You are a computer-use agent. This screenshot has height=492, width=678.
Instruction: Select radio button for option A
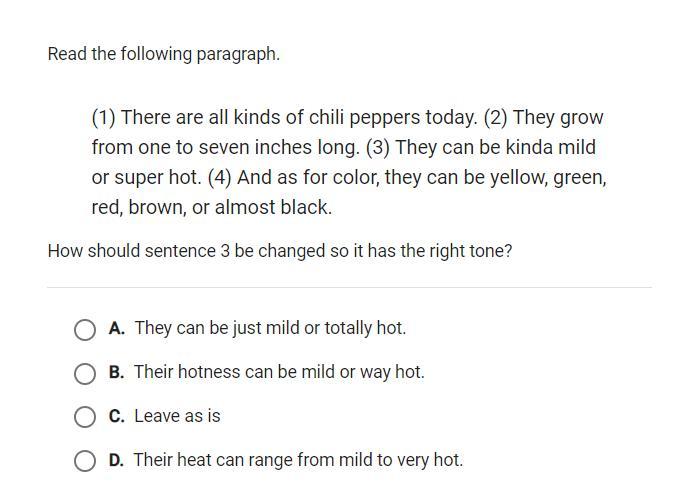(x=85, y=329)
